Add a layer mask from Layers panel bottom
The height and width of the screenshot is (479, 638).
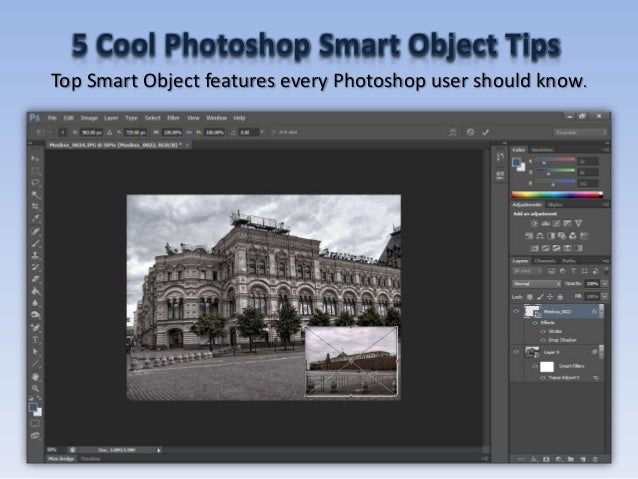[x=546, y=459]
